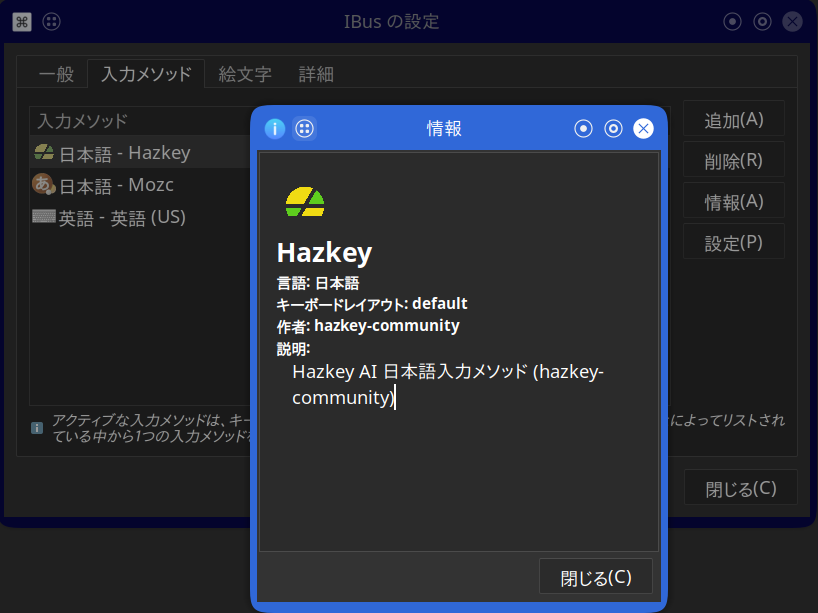Viewport: 818px width, 613px height.
Task: Click the Hazkey AI 日本語入力メソッド description text
Action: 448,384
